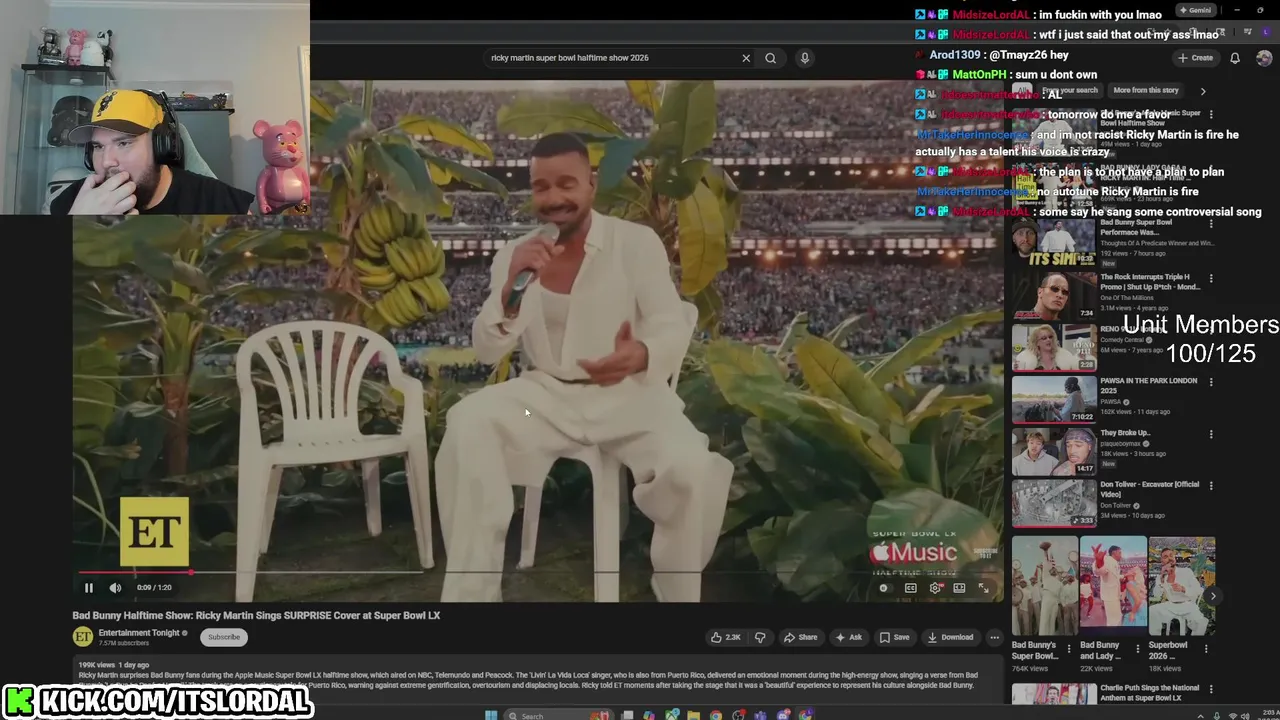This screenshot has width=1280, height=720.
Task: Turn on closed captions in the player
Action: [910, 588]
